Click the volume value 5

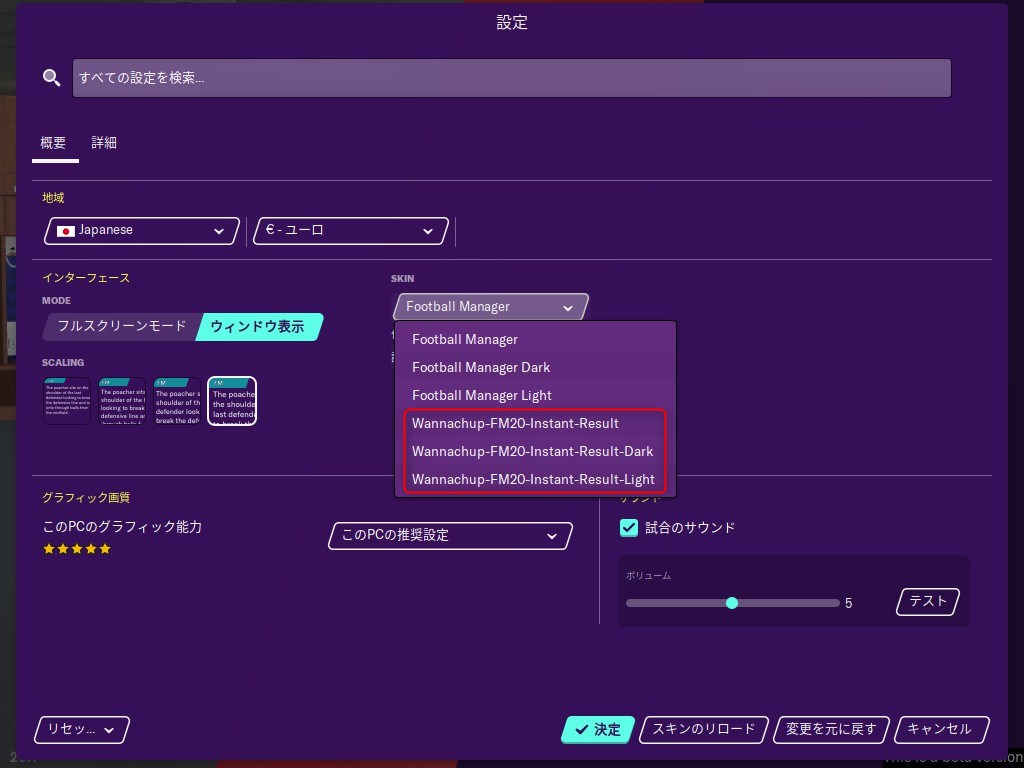click(x=848, y=603)
